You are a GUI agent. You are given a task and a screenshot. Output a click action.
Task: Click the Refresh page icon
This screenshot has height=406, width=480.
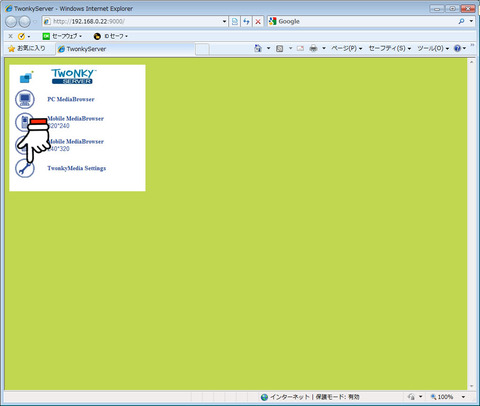(x=246, y=21)
